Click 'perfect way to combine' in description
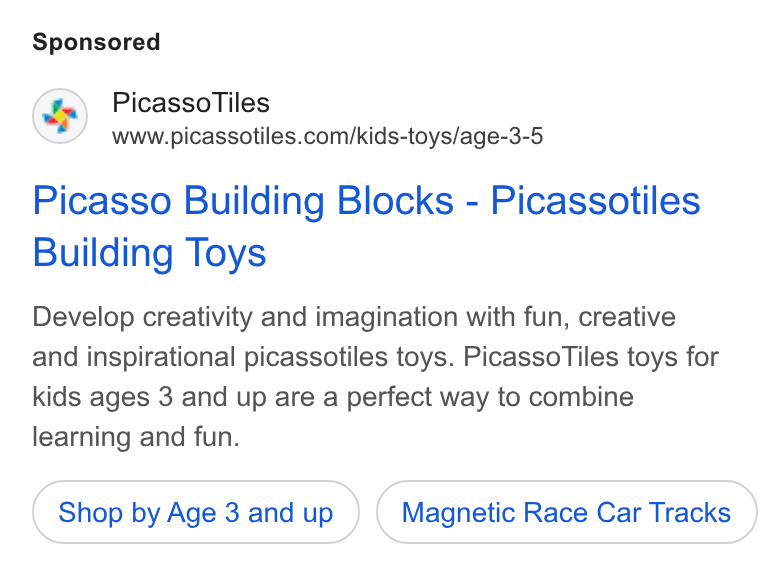The width and height of the screenshot is (760, 576). click(490, 398)
